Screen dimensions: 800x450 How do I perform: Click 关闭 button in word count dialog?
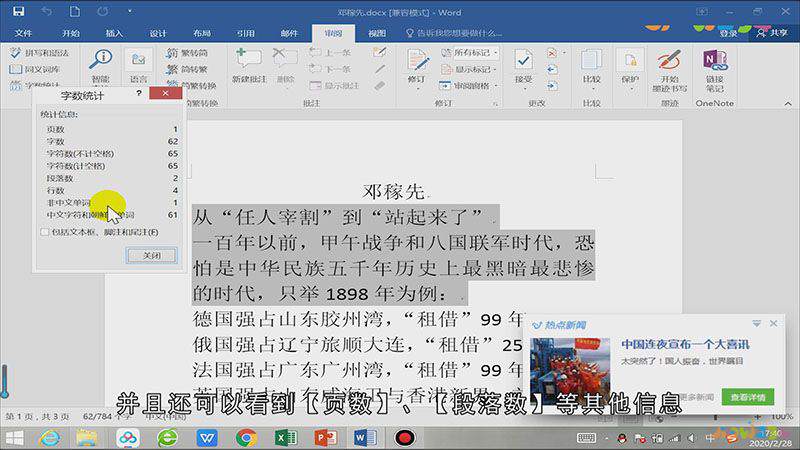[152, 255]
